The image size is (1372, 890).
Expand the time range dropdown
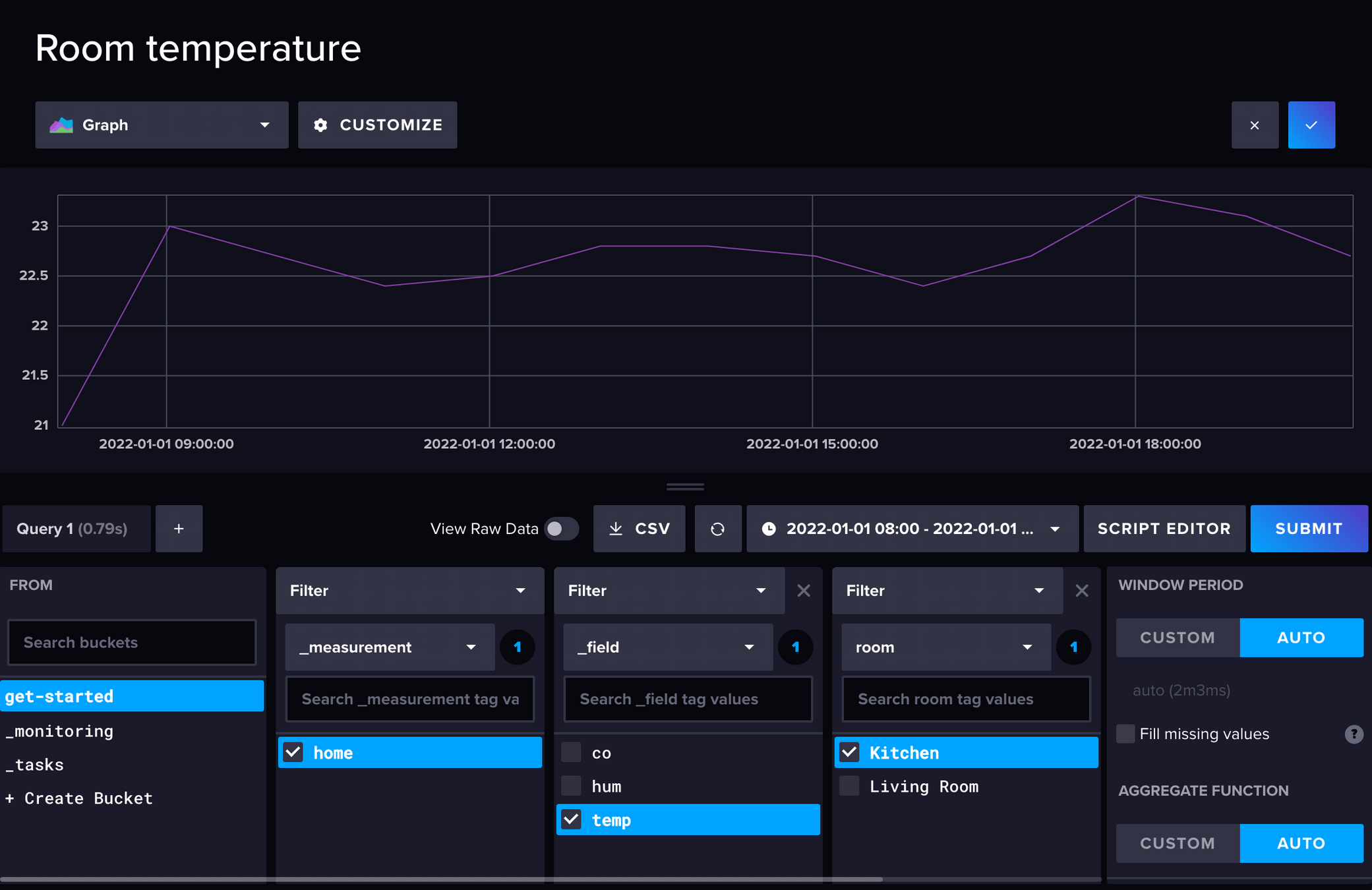912,529
